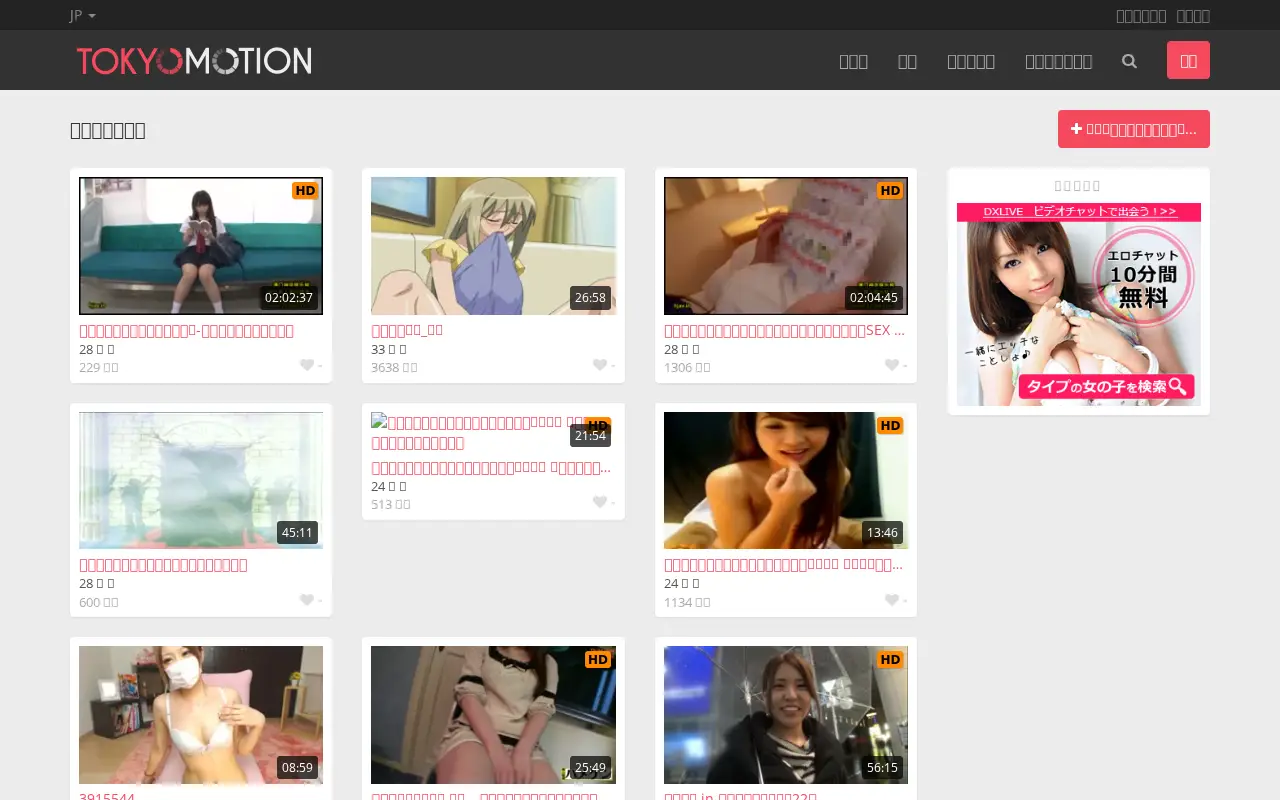
Task: Click the 56:15 duration label
Action: click(x=882, y=767)
